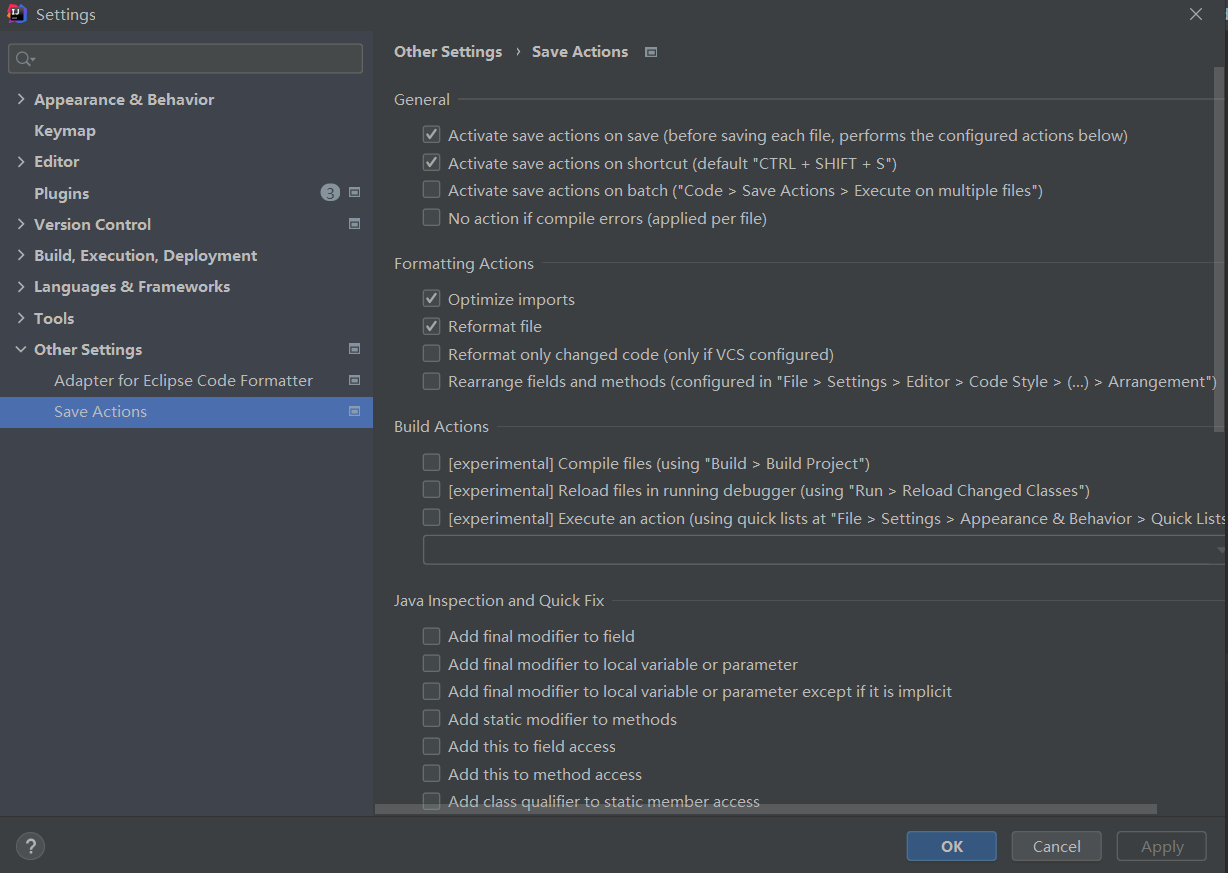Open the Keymap settings page
Viewport: 1228px width, 873px height.
pyautogui.click(x=65, y=130)
